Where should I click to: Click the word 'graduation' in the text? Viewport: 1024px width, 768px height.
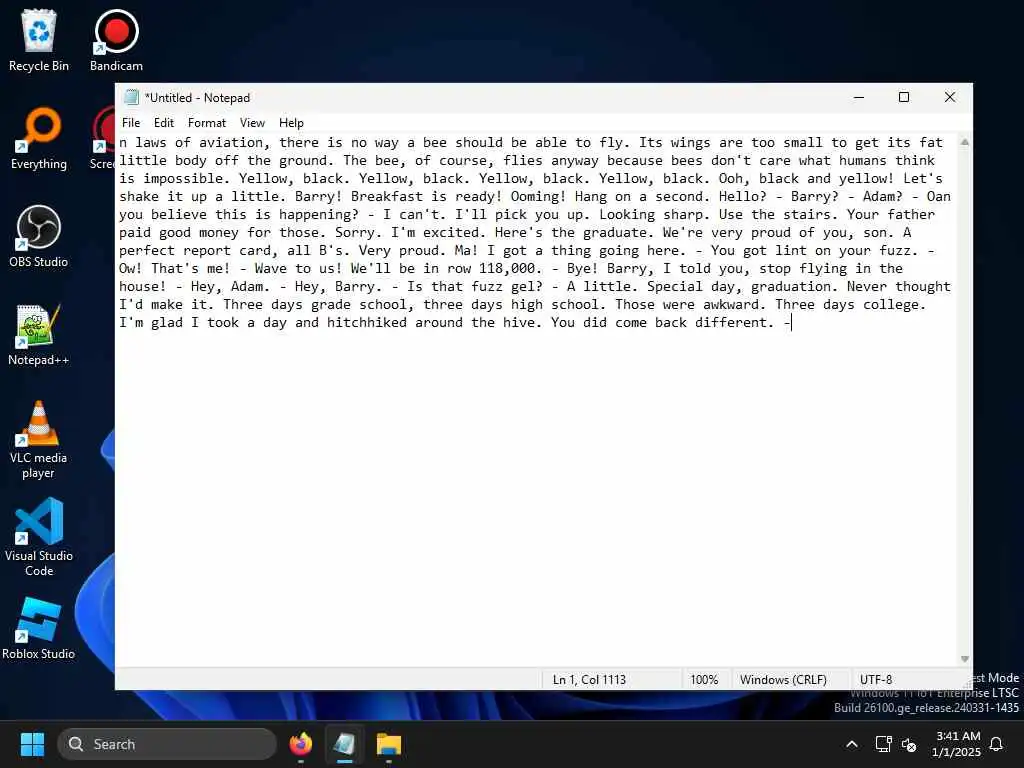[x=790, y=287]
